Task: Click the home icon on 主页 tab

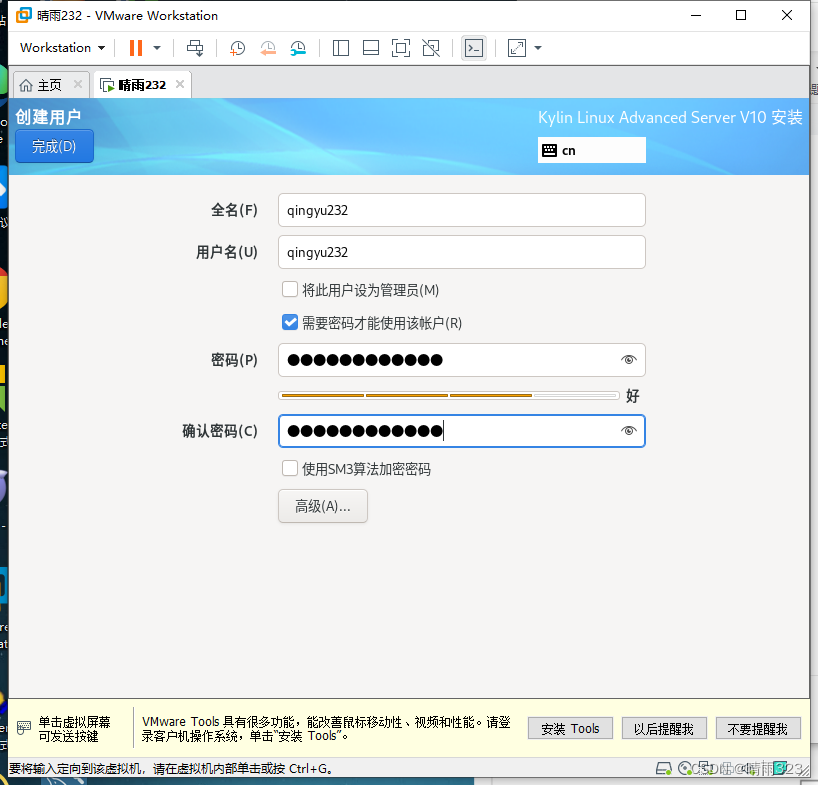Action: point(26,85)
